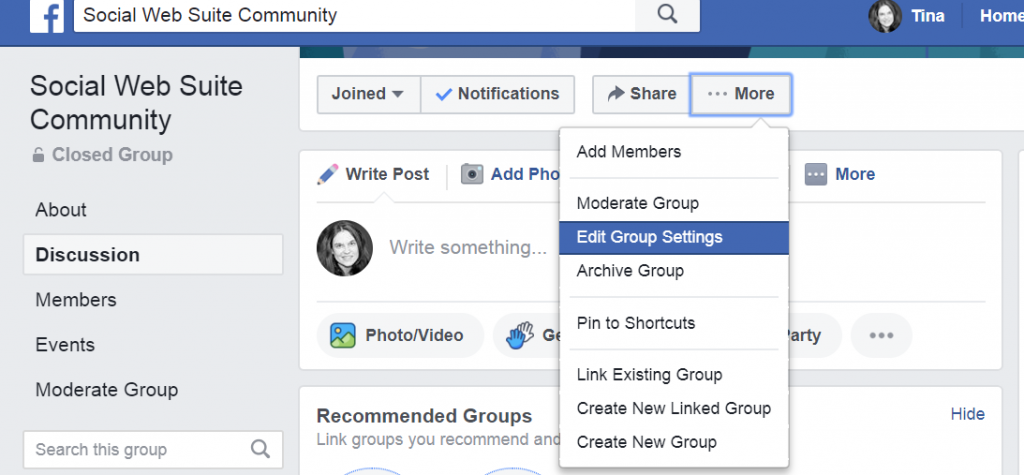
Task: Open the ellipsis pill beside Party option
Action: pos(881,336)
